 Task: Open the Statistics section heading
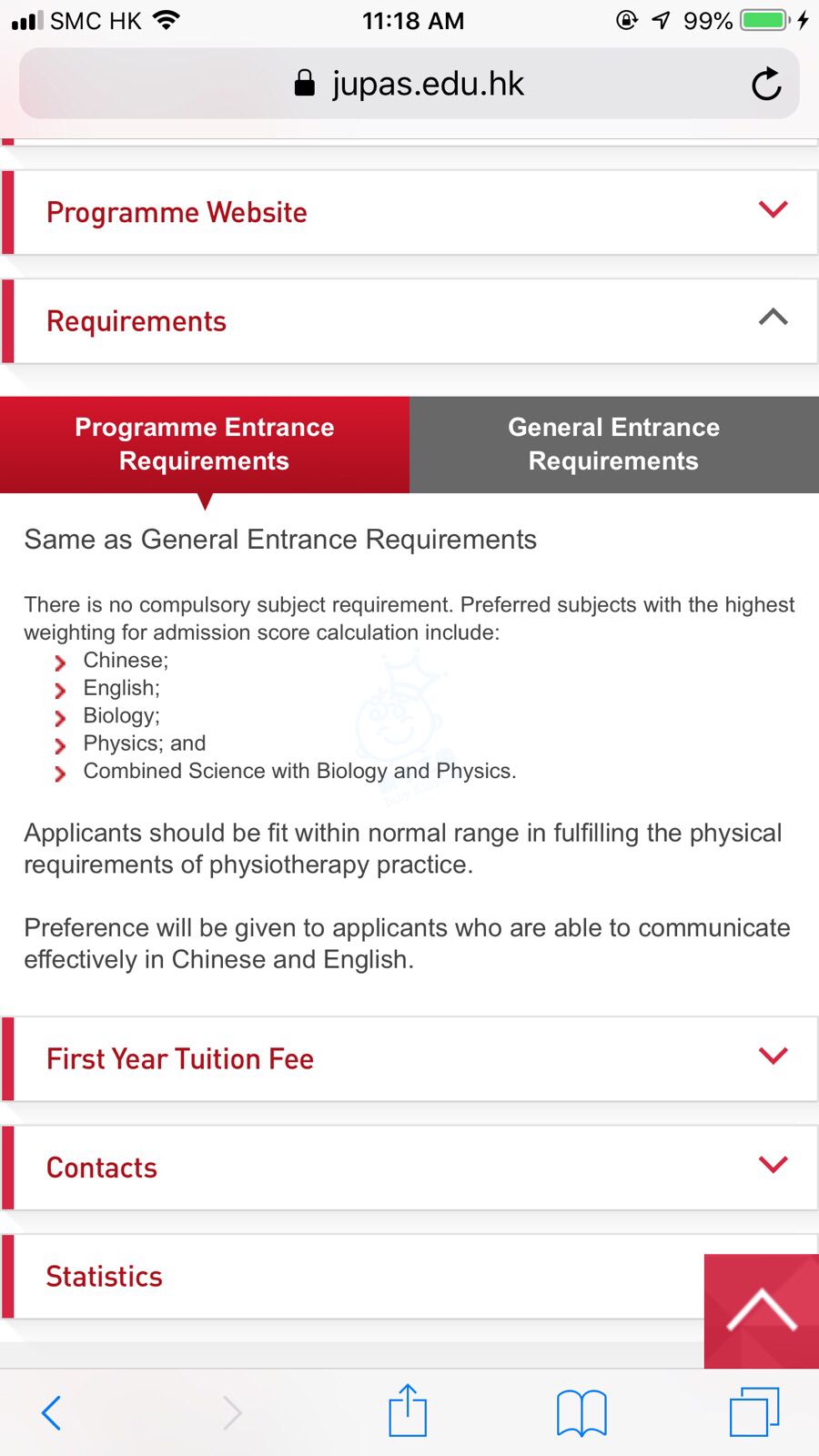click(105, 1277)
